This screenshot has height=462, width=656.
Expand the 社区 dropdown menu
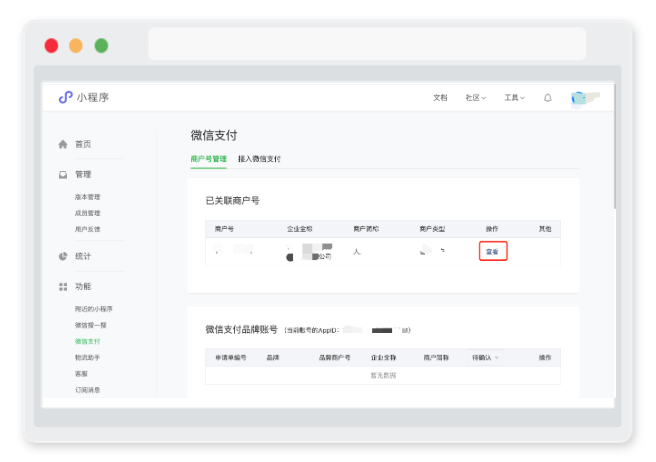476,98
